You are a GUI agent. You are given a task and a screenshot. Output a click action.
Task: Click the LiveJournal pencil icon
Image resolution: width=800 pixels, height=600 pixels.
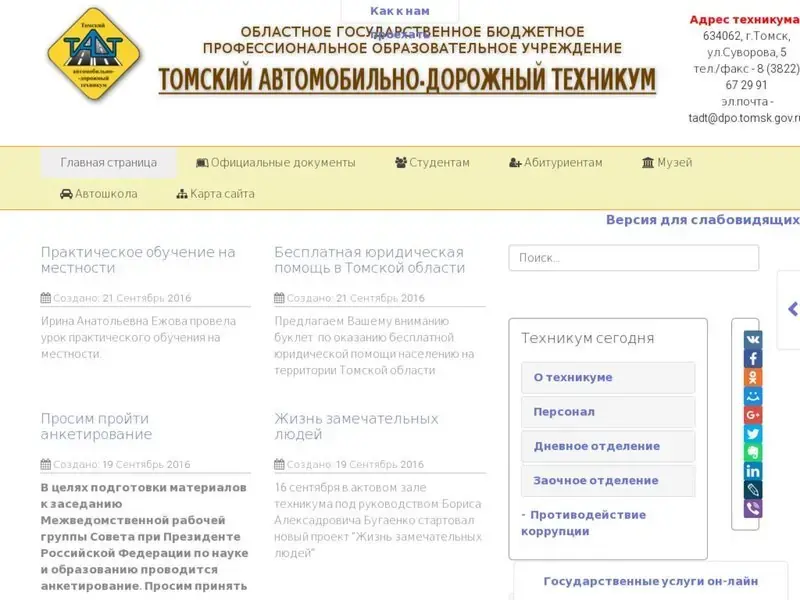click(752, 490)
